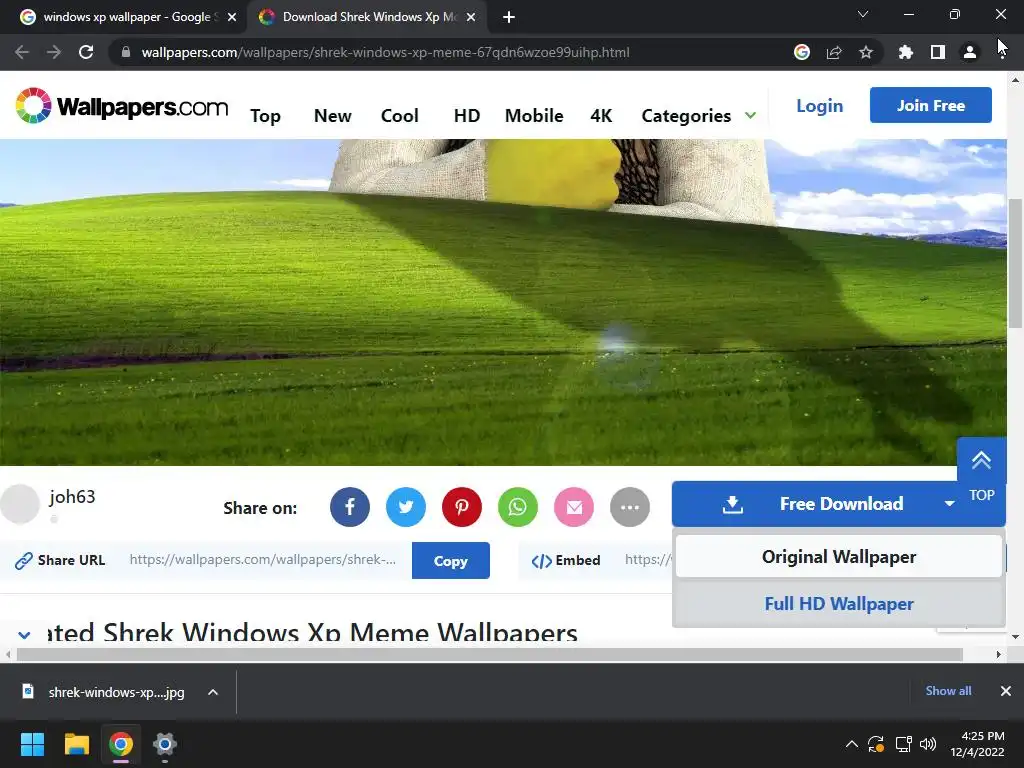Open the Cool wallpapers menu
This screenshot has height=768, width=1024.
399,116
